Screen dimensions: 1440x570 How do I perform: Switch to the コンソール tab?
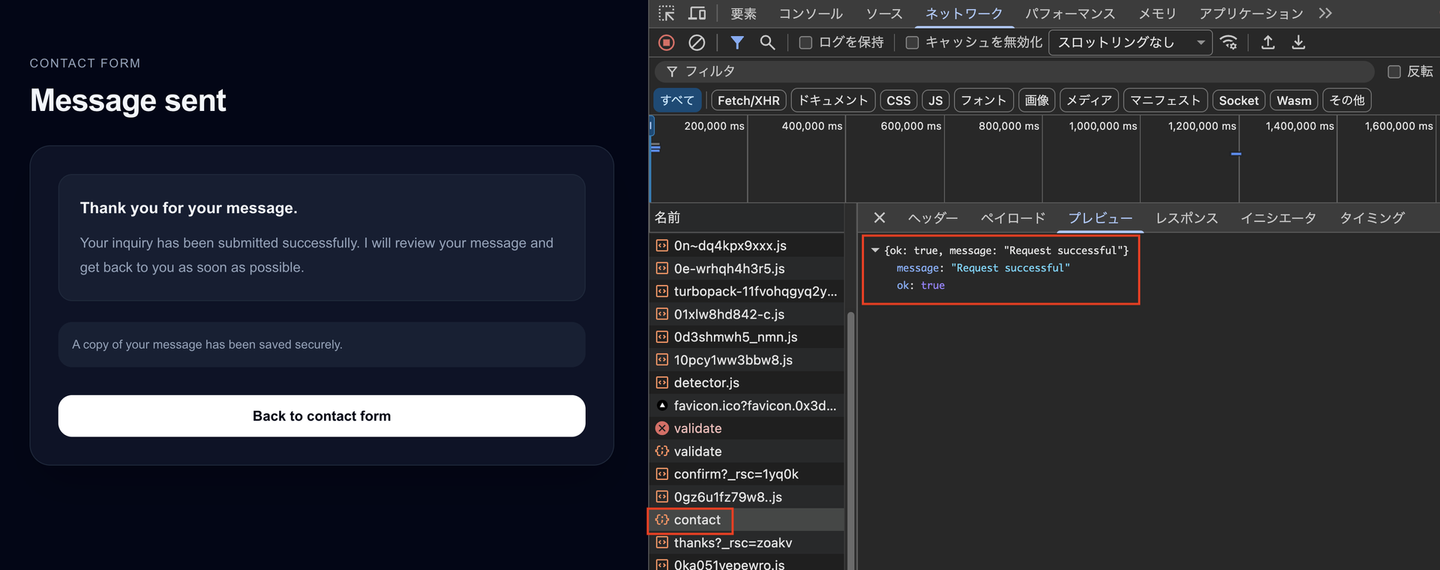(x=810, y=13)
